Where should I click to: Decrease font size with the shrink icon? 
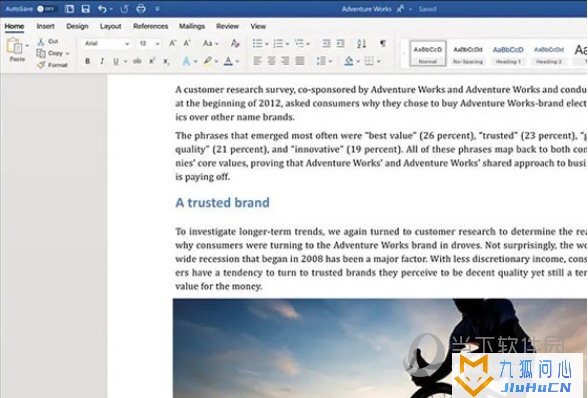coord(187,44)
